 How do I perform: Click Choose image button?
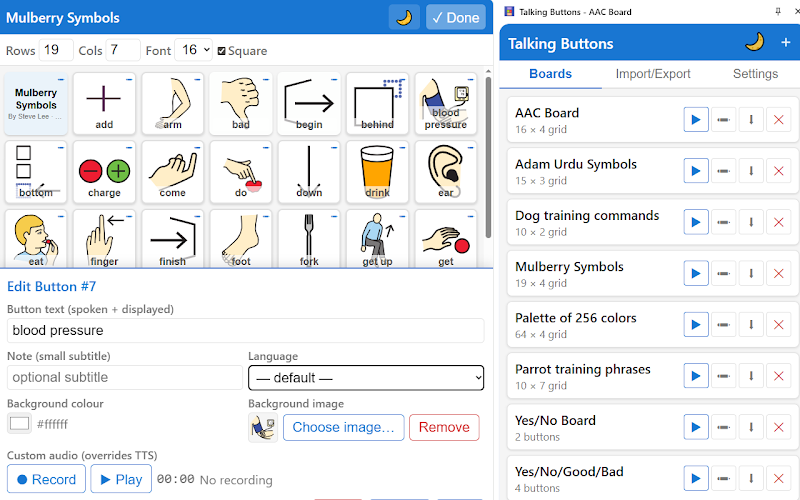pyautogui.click(x=343, y=427)
